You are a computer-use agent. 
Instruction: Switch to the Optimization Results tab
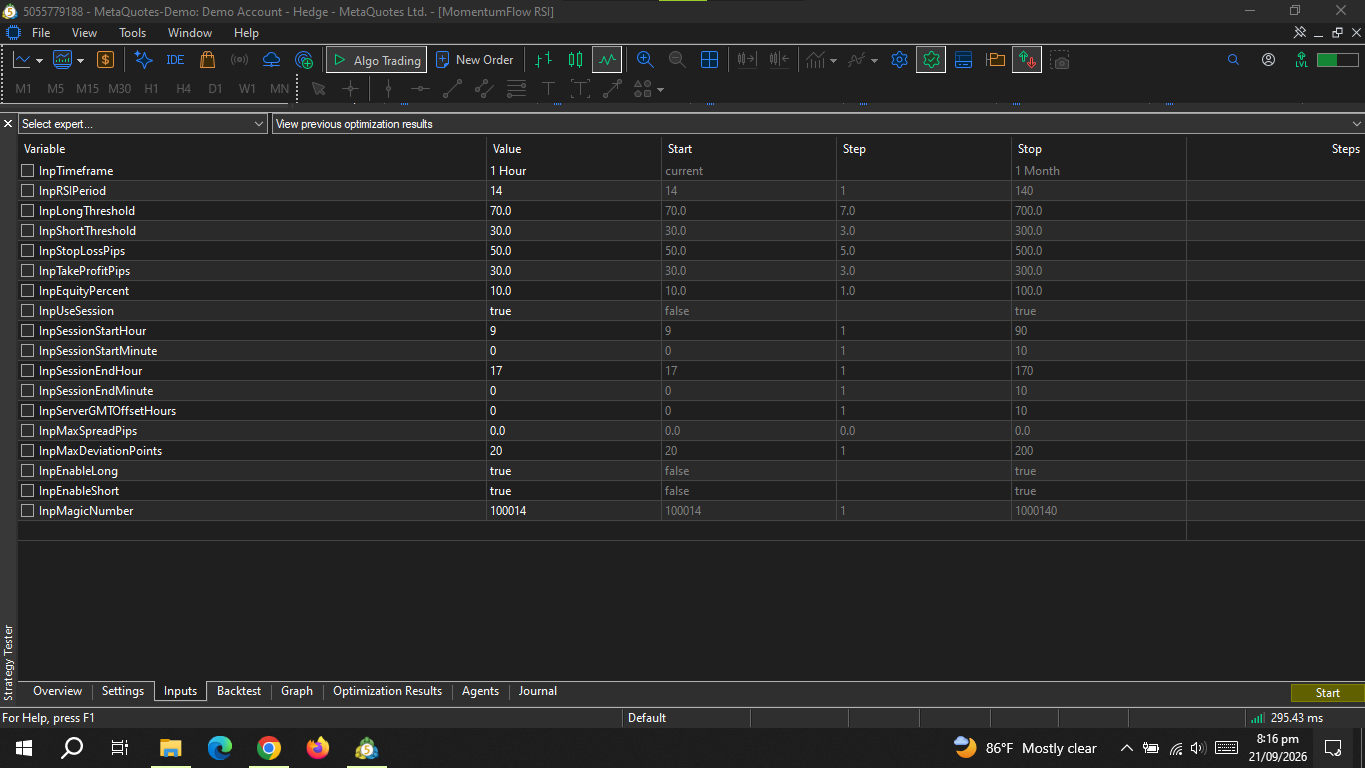click(387, 691)
